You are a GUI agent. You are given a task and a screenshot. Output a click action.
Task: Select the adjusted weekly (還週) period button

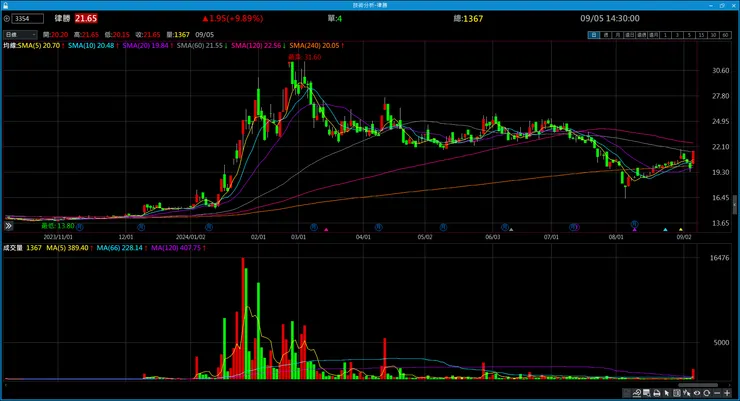[x=641, y=35]
